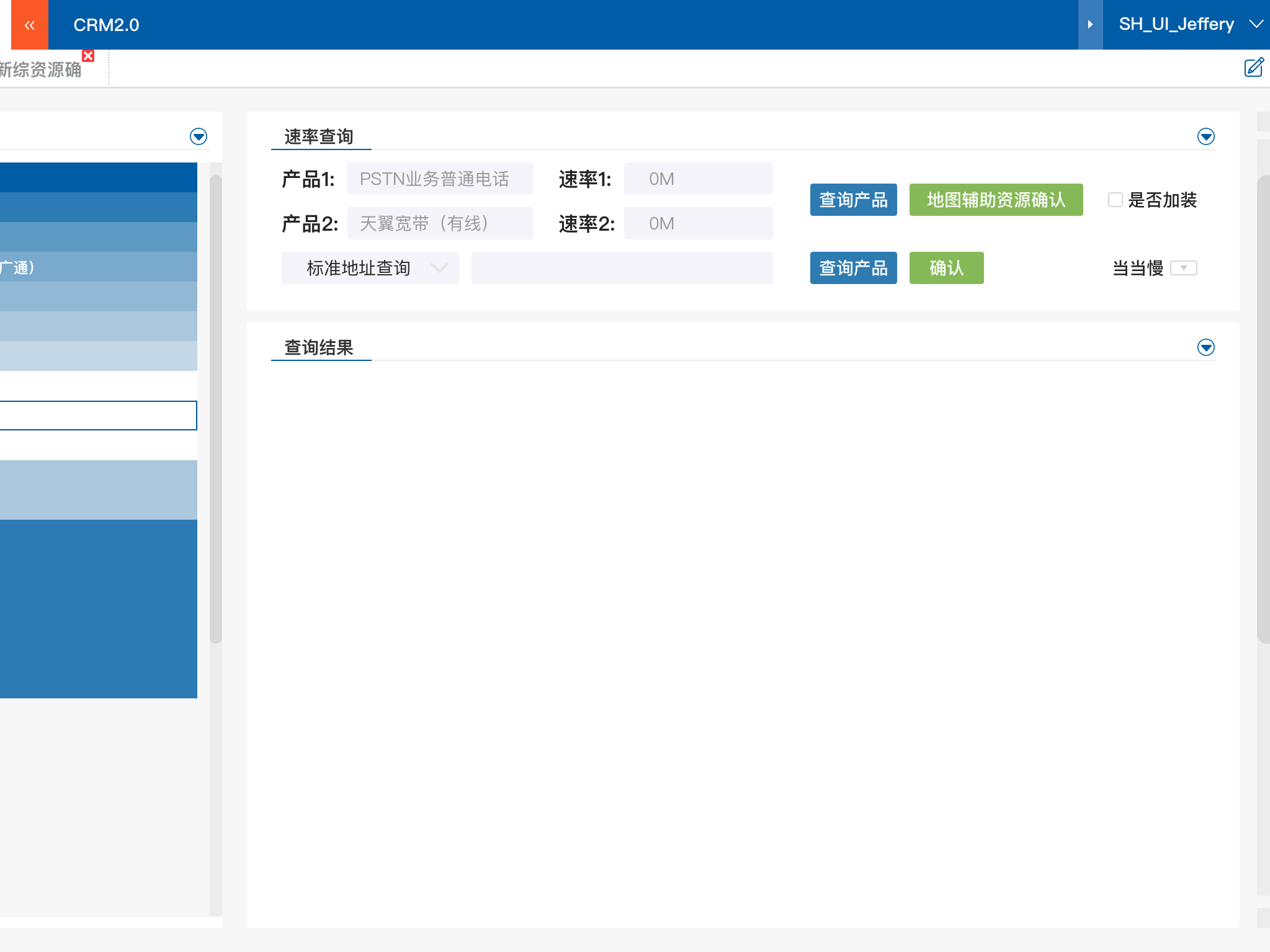Collapse sidebar with the orange double-chevron button
1270x952 pixels.
coord(30,25)
